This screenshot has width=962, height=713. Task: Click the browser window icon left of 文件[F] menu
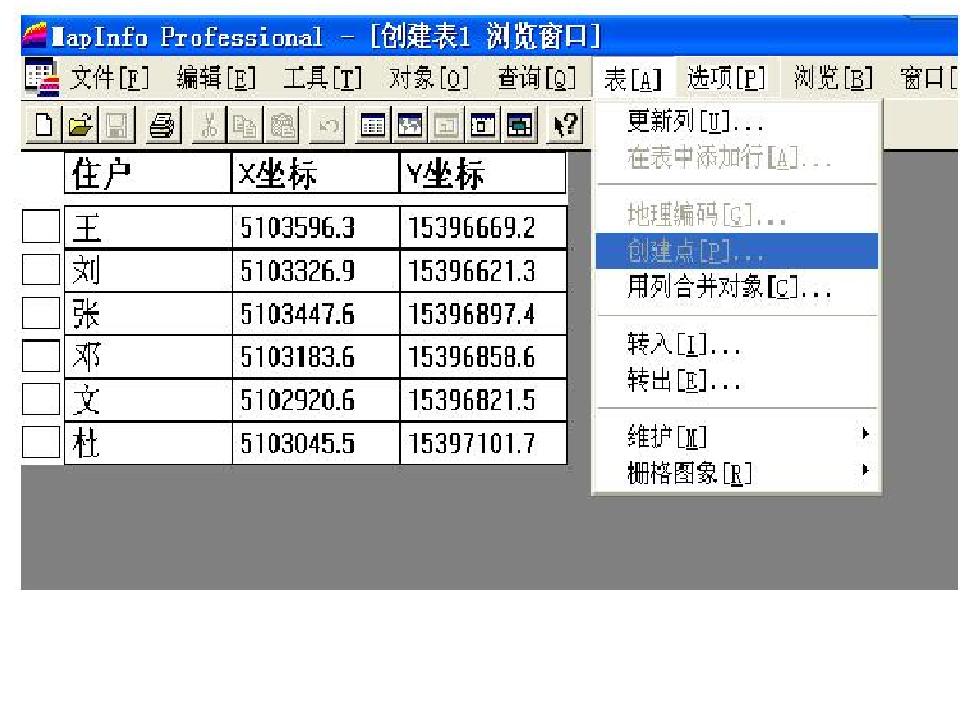click(x=42, y=78)
